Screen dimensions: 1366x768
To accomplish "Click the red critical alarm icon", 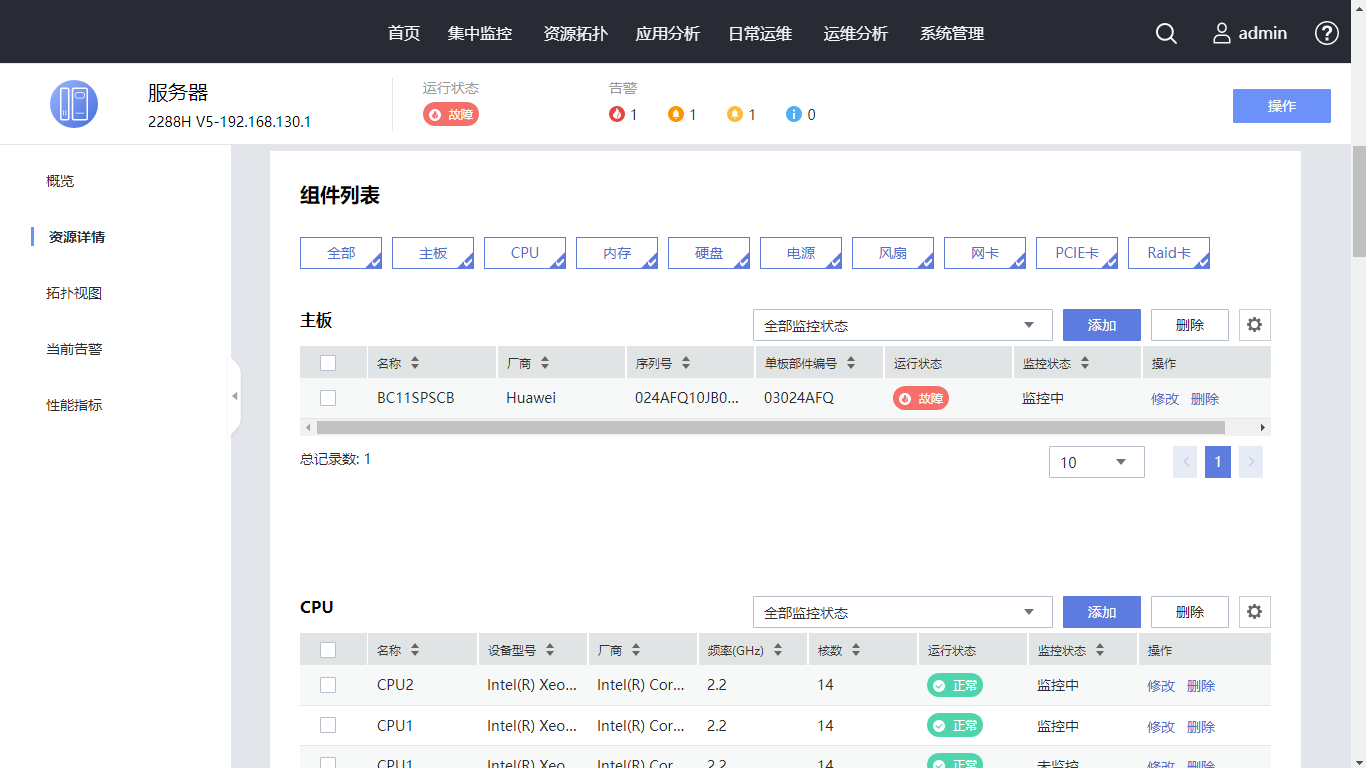I will (617, 115).
